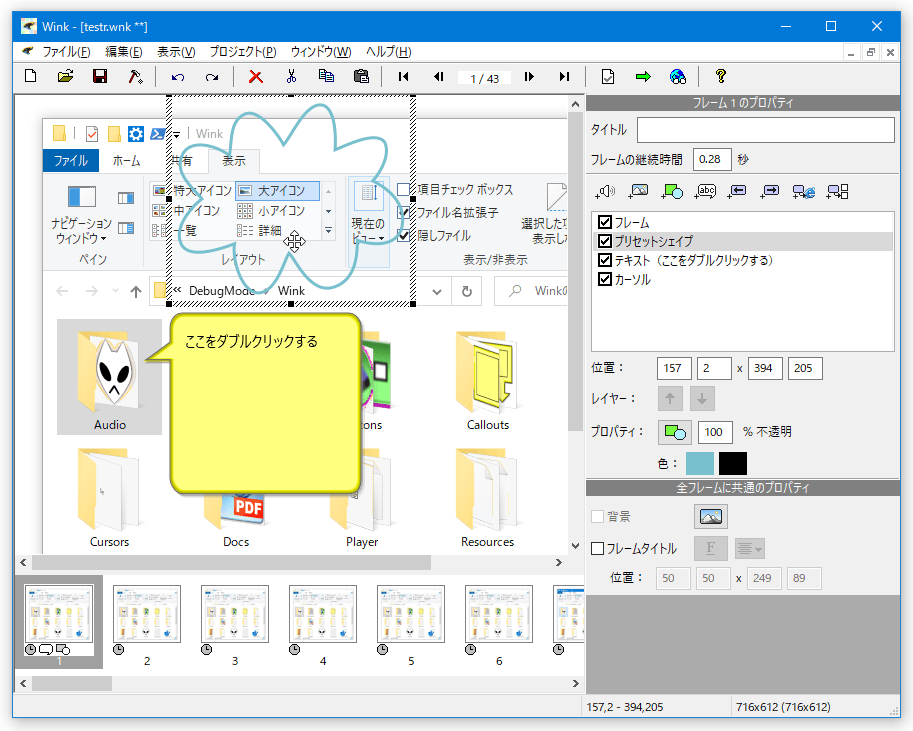Open help with the question mark icon
The image size is (913, 731).
tap(721, 76)
